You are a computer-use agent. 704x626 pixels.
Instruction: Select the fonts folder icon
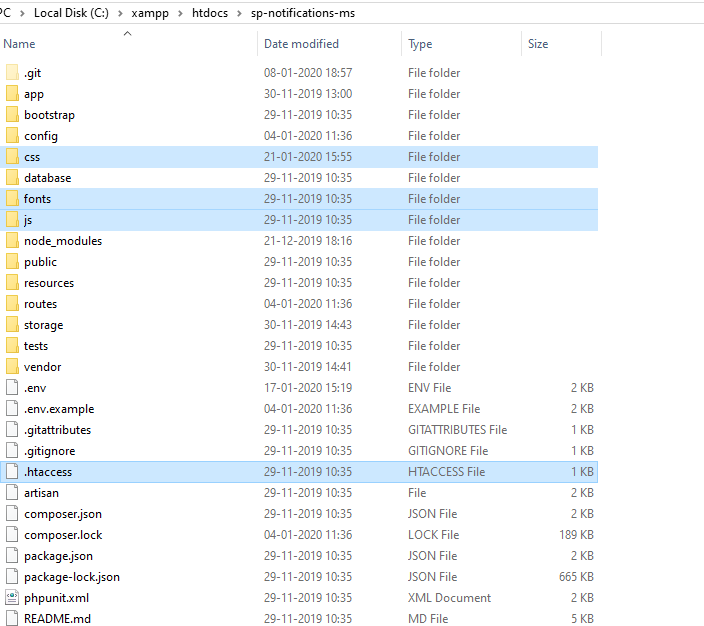(12, 198)
